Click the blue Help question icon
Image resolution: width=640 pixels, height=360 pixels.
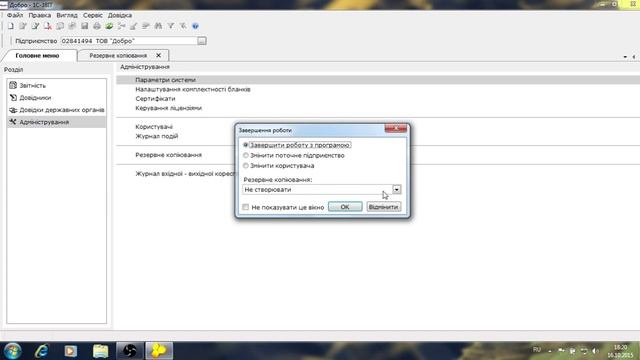tap(196, 26)
